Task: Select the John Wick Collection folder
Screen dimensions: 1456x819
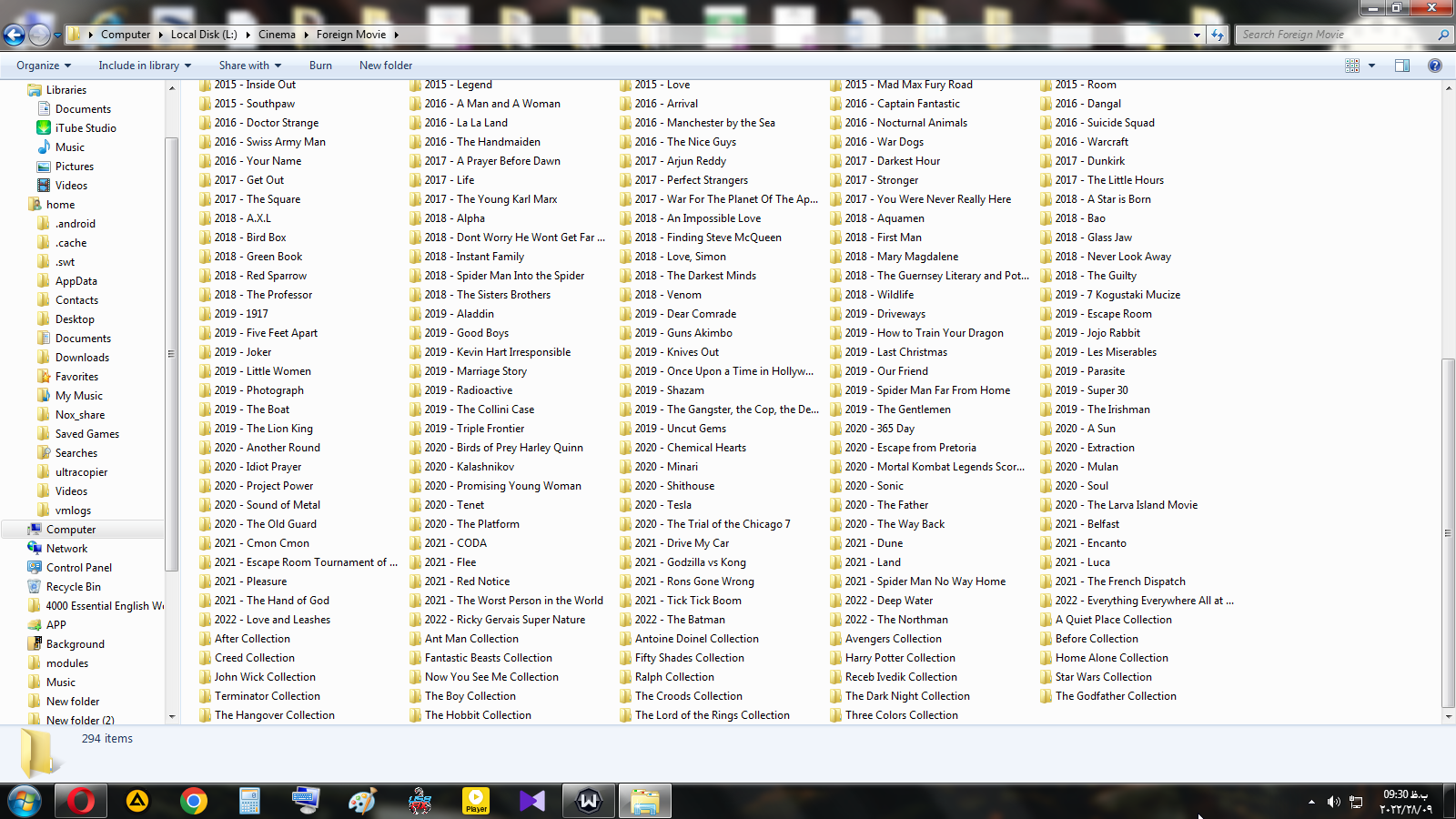Action: [x=265, y=677]
